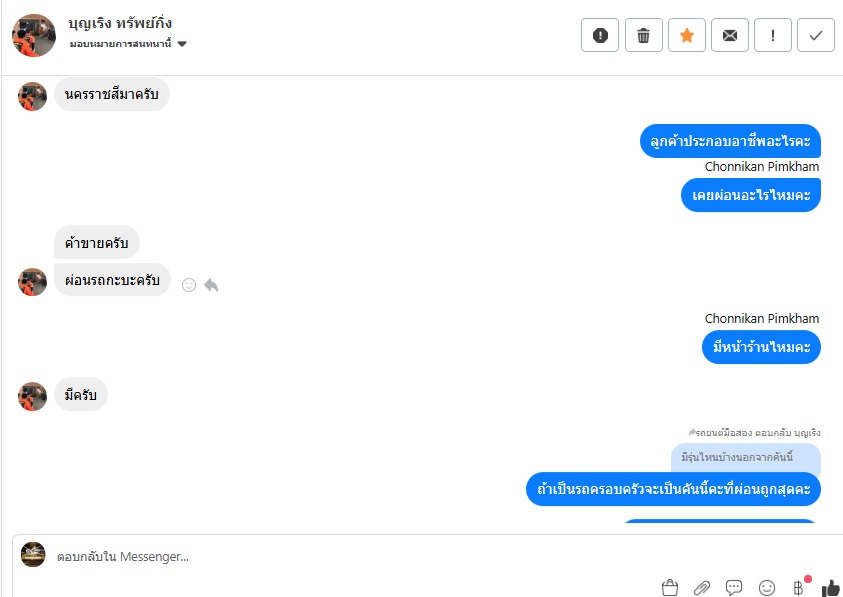Image resolution: width=843 pixels, height=597 pixels.
Task: Jump to quoted reply มีรุ่นไหนบ้างนอกจากคันนี้
Action: coord(746,458)
